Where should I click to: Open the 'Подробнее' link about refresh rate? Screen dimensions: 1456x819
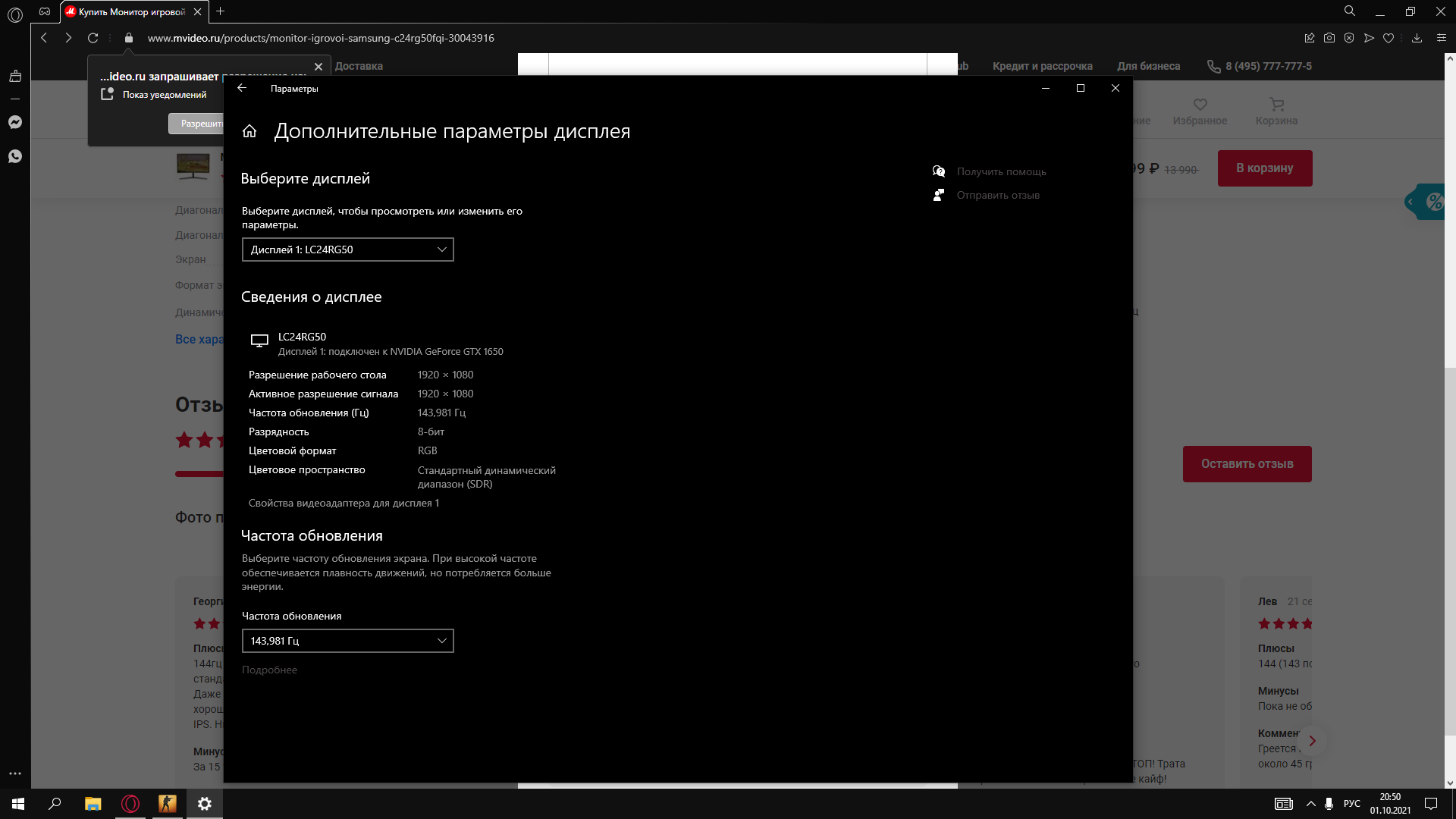click(x=269, y=670)
